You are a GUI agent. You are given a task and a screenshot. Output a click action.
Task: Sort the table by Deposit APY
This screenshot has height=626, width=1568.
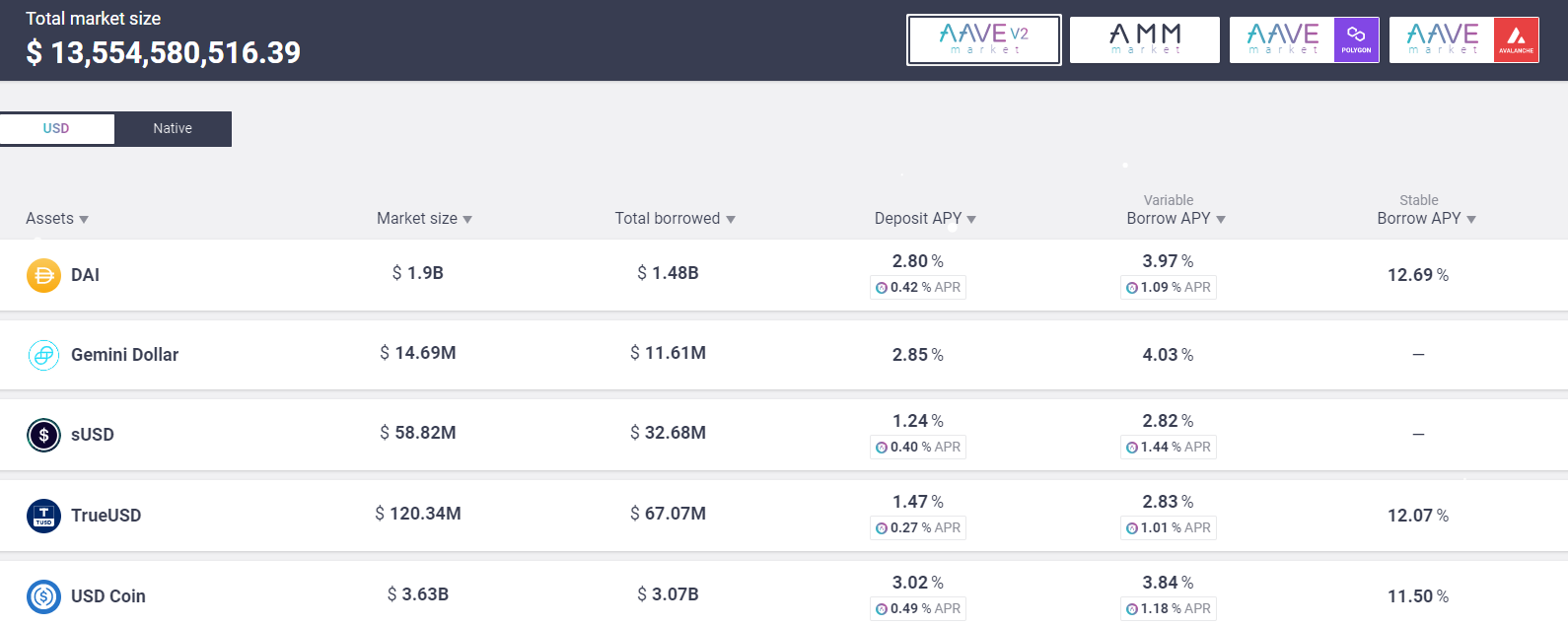(x=925, y=219)
